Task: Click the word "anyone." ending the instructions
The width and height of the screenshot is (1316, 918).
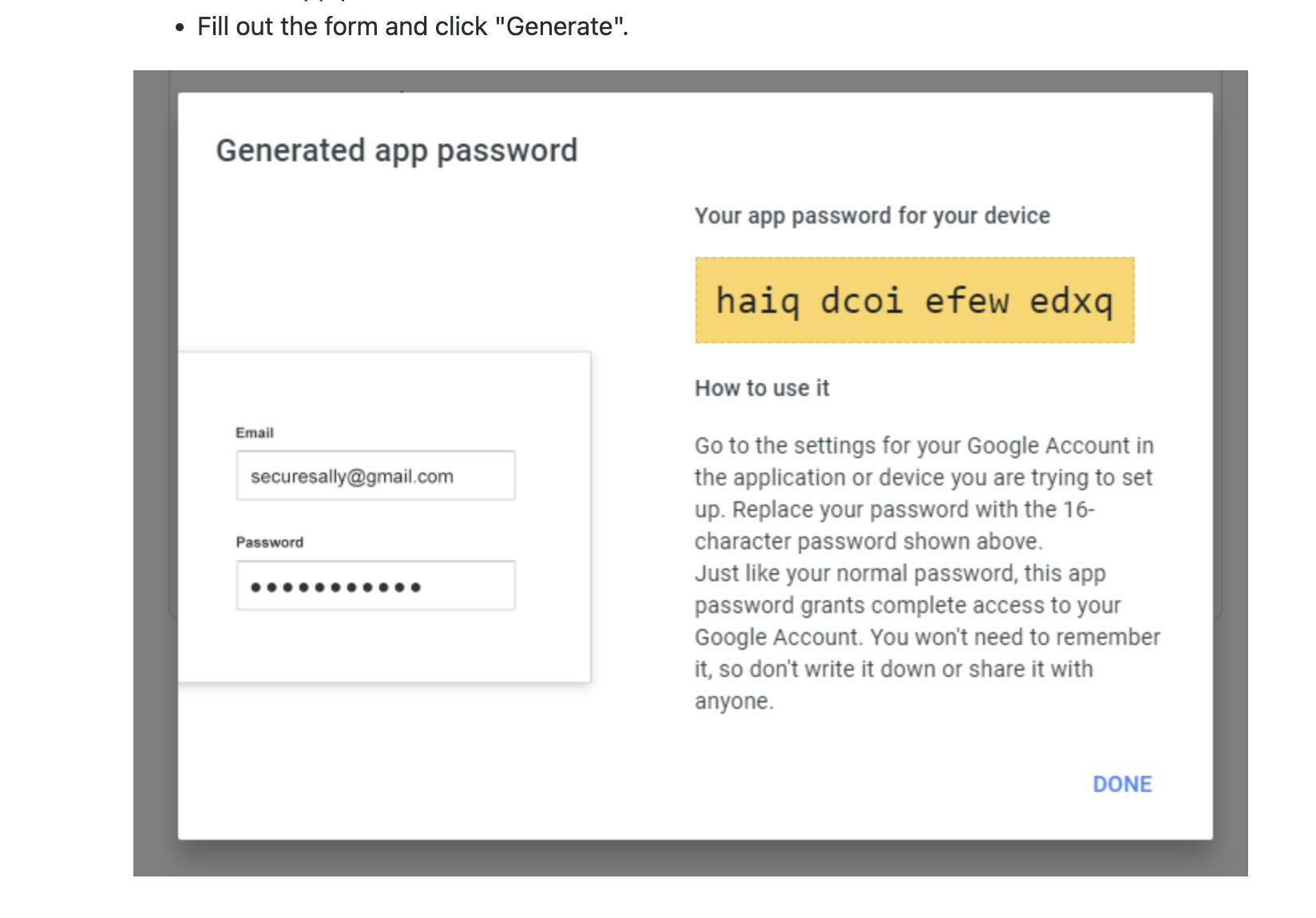Action: 734,701
